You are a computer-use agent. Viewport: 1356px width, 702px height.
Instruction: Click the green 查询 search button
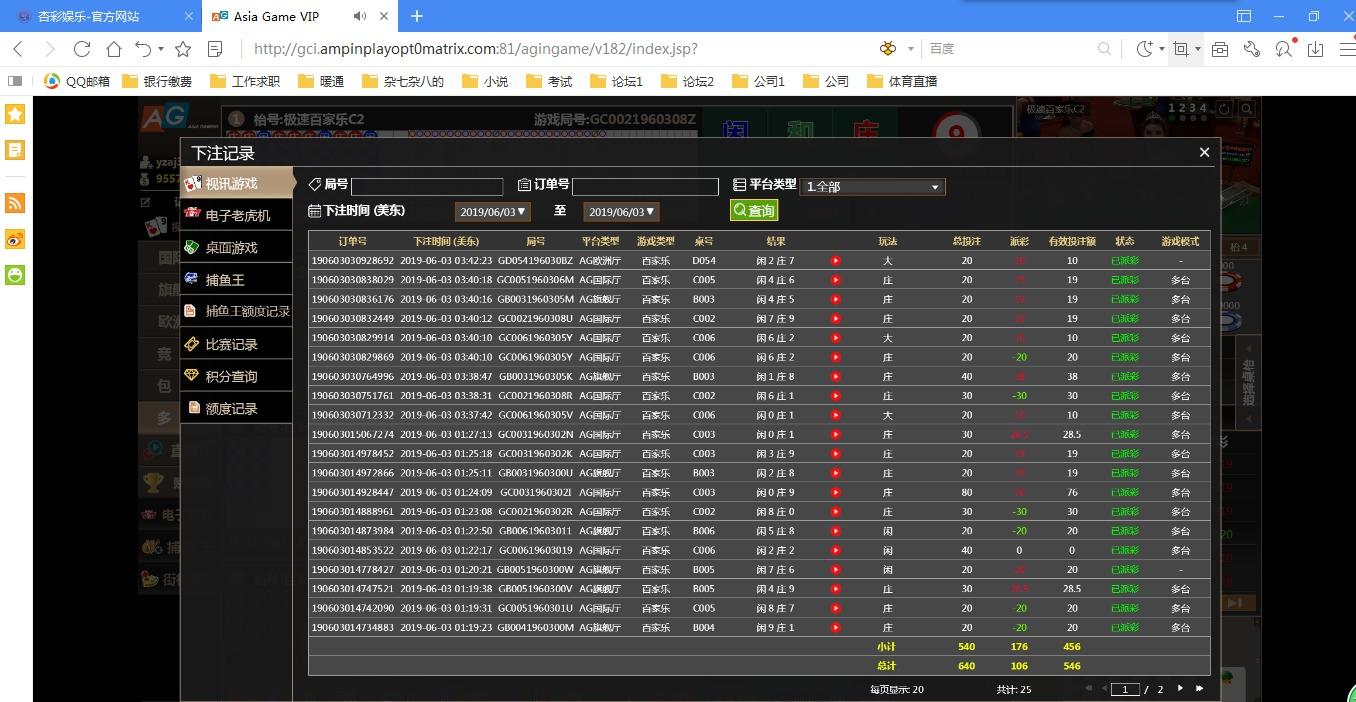tap(754, 211)
